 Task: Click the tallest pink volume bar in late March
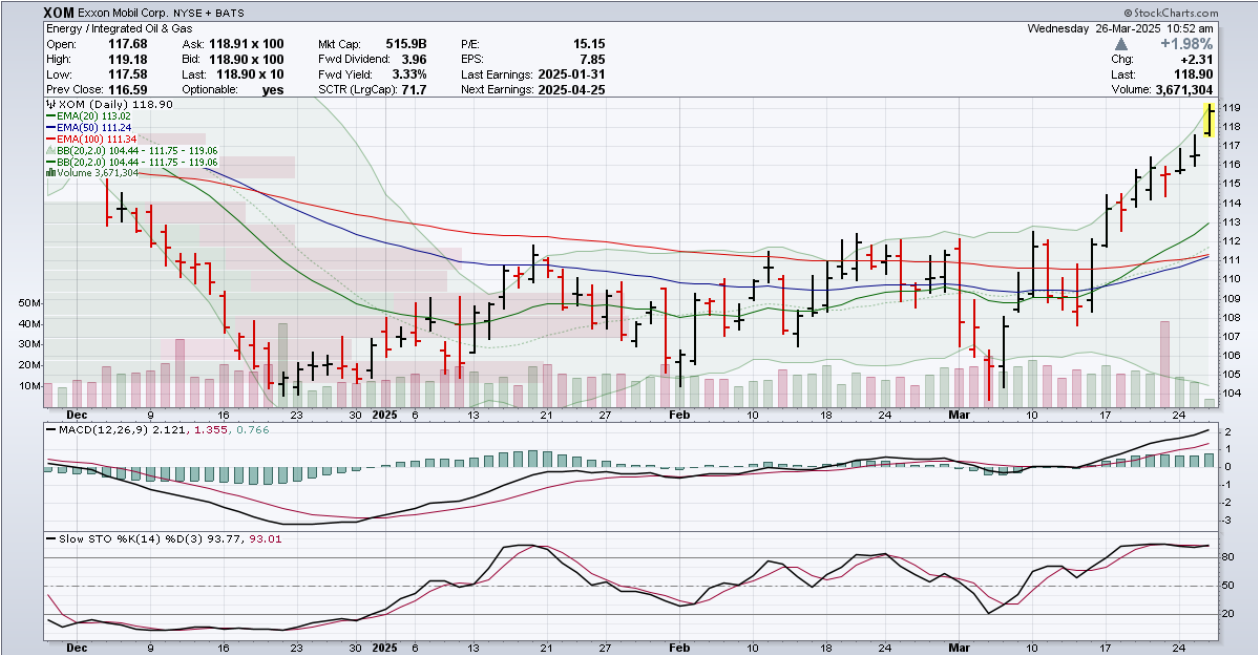[x=1164, y=364]
